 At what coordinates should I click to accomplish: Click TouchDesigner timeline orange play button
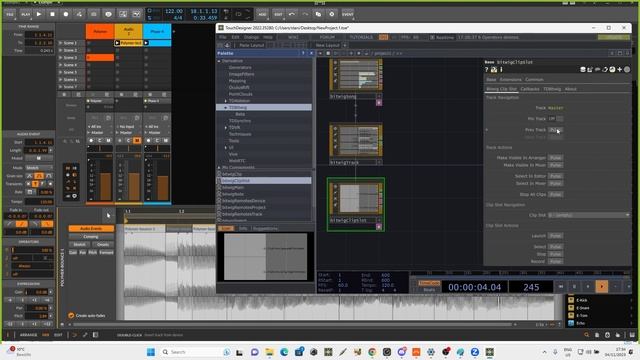[602, 287]
